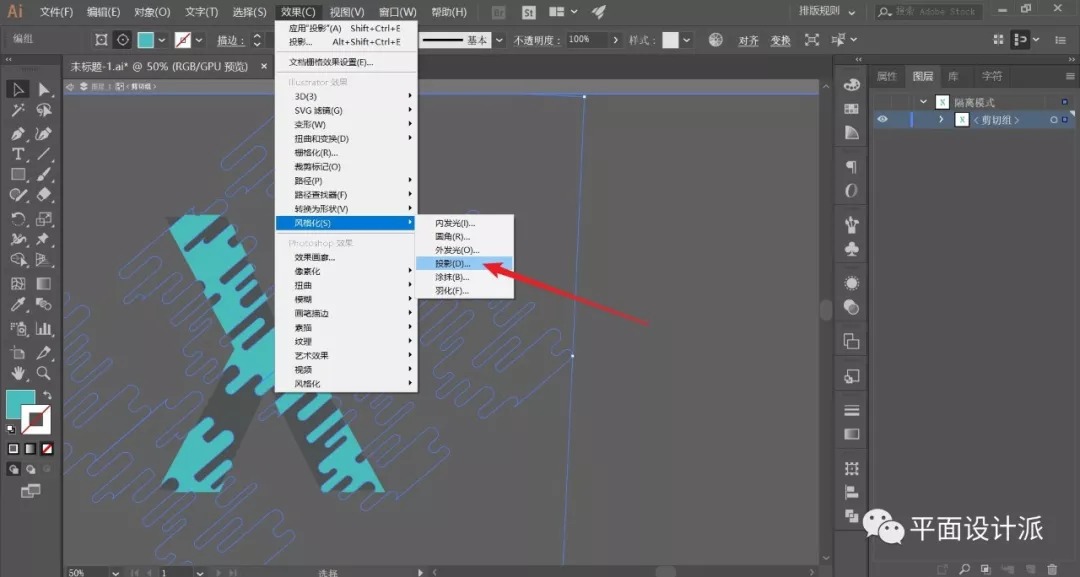The height and width of the screenshot is (577, 1080).
Task: Select the Zoom tool
Action: click(43, 373)
